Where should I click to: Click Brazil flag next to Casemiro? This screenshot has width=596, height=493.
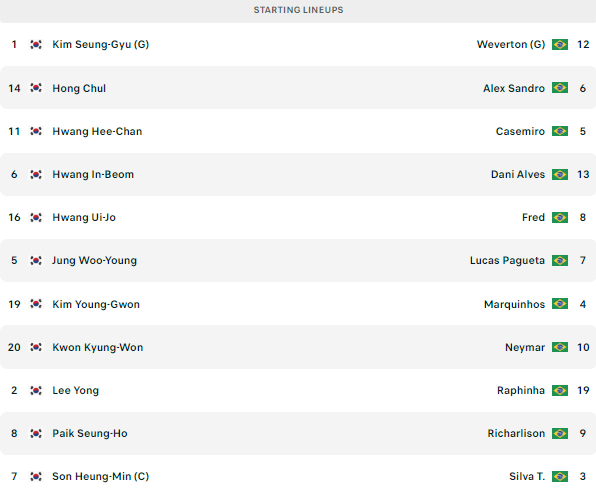pyautogui.click(x=560, y=131)
